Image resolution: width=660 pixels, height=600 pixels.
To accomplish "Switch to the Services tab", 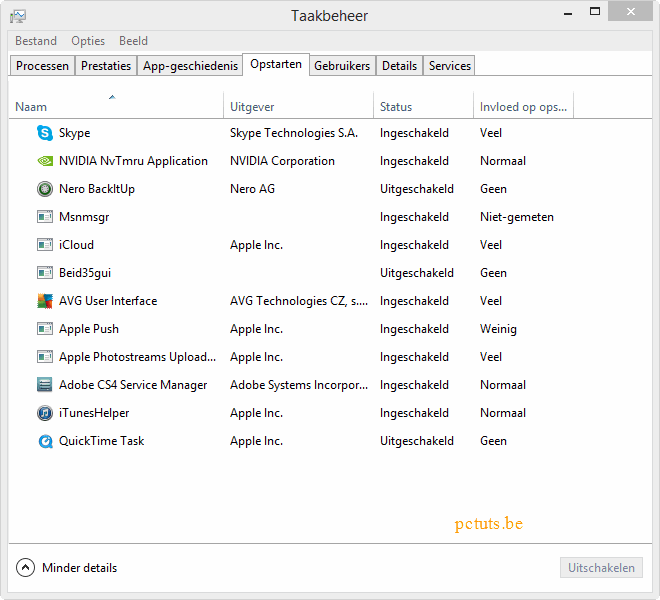I will [x=449, y=66].
